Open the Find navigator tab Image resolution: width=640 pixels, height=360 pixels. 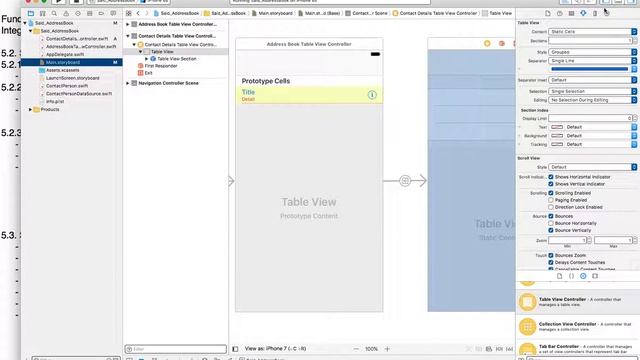point(54,13)
